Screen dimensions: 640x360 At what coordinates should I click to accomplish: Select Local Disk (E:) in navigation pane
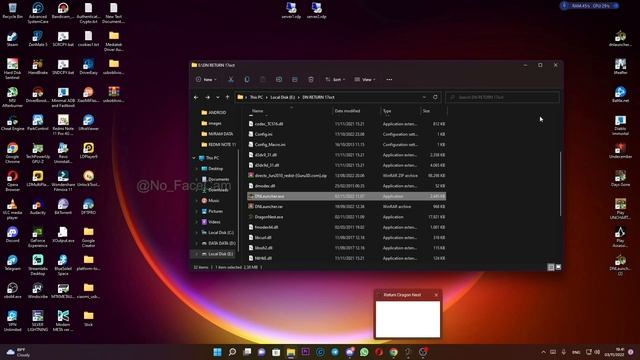[217, 254]
